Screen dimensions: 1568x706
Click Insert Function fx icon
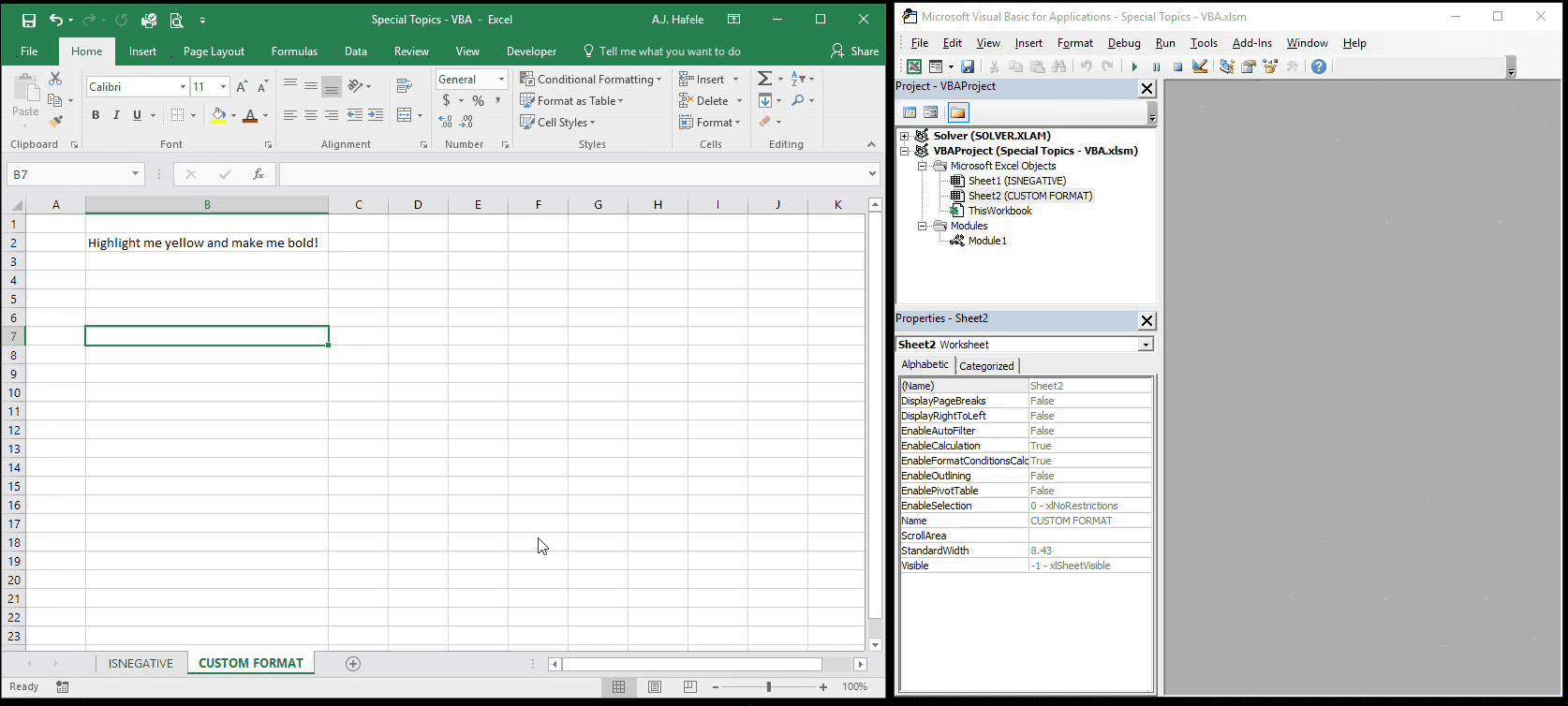click(259, 174)
